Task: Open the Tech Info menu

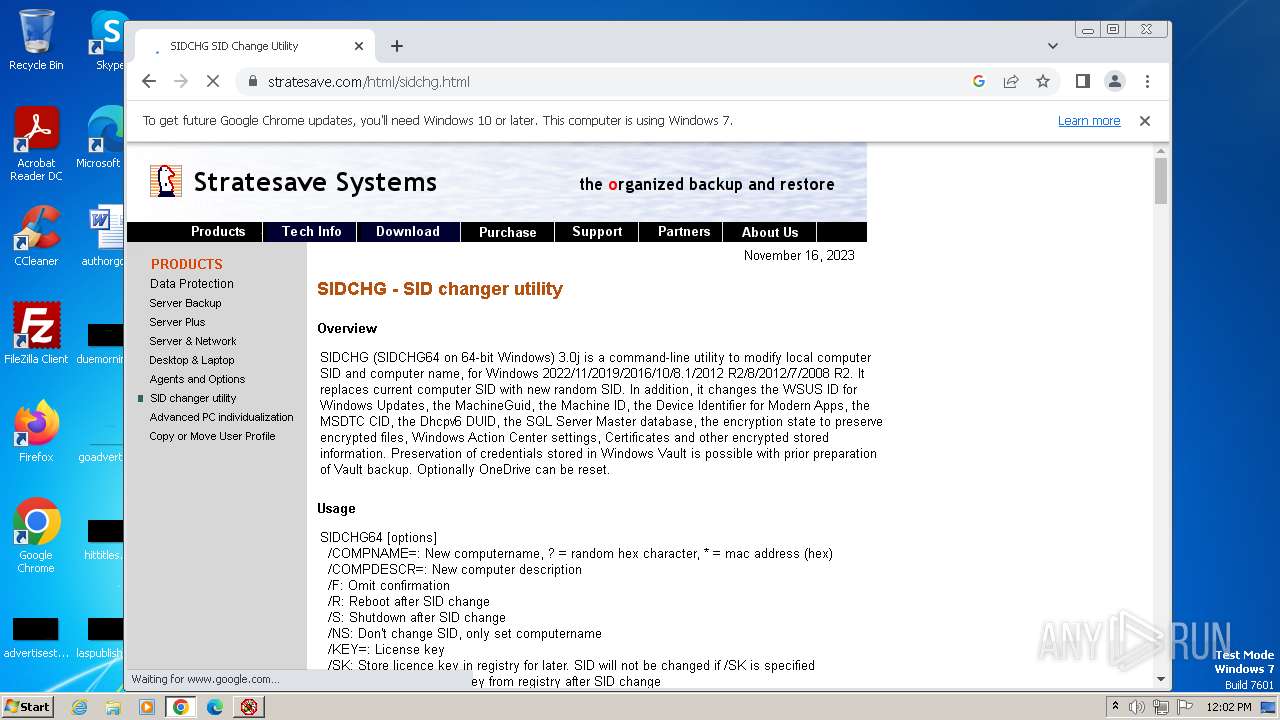Action: [311, 231]
